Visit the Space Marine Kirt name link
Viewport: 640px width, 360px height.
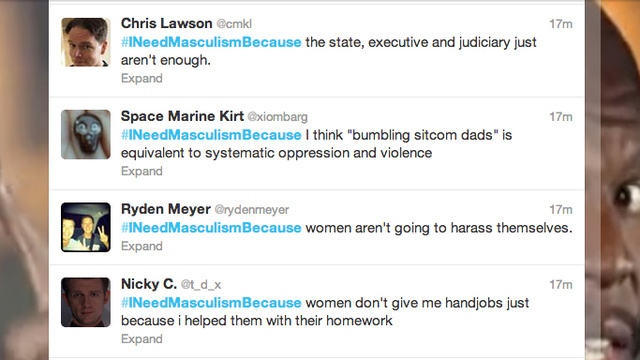coord(182,116)
